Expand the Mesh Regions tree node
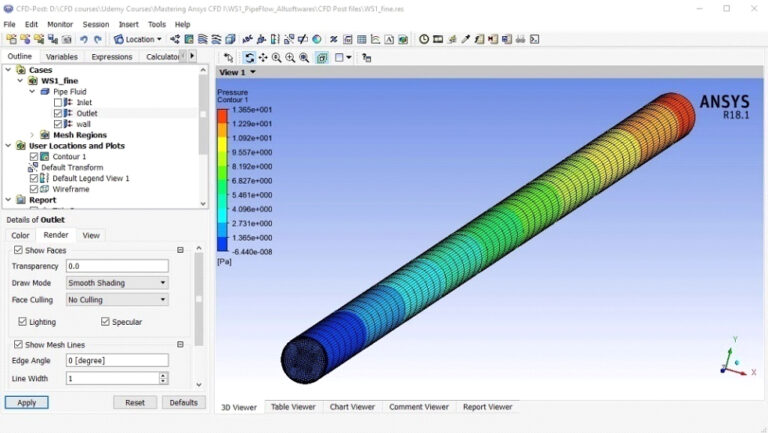The image size is (768, 433). point(32,135)
